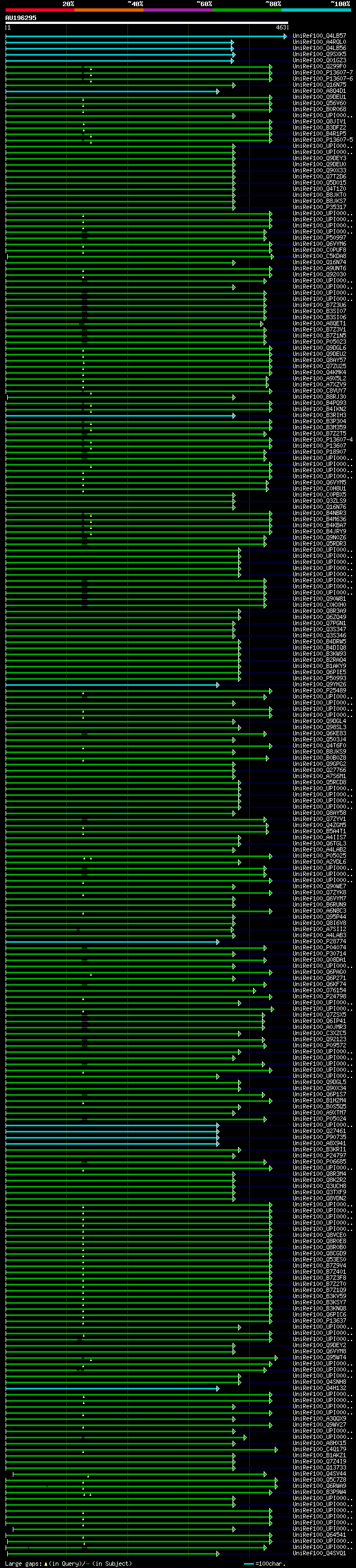Select hit label UniRef100_P13607-5
Viewport: 356px width, 1568px height.
click(323, 140)
